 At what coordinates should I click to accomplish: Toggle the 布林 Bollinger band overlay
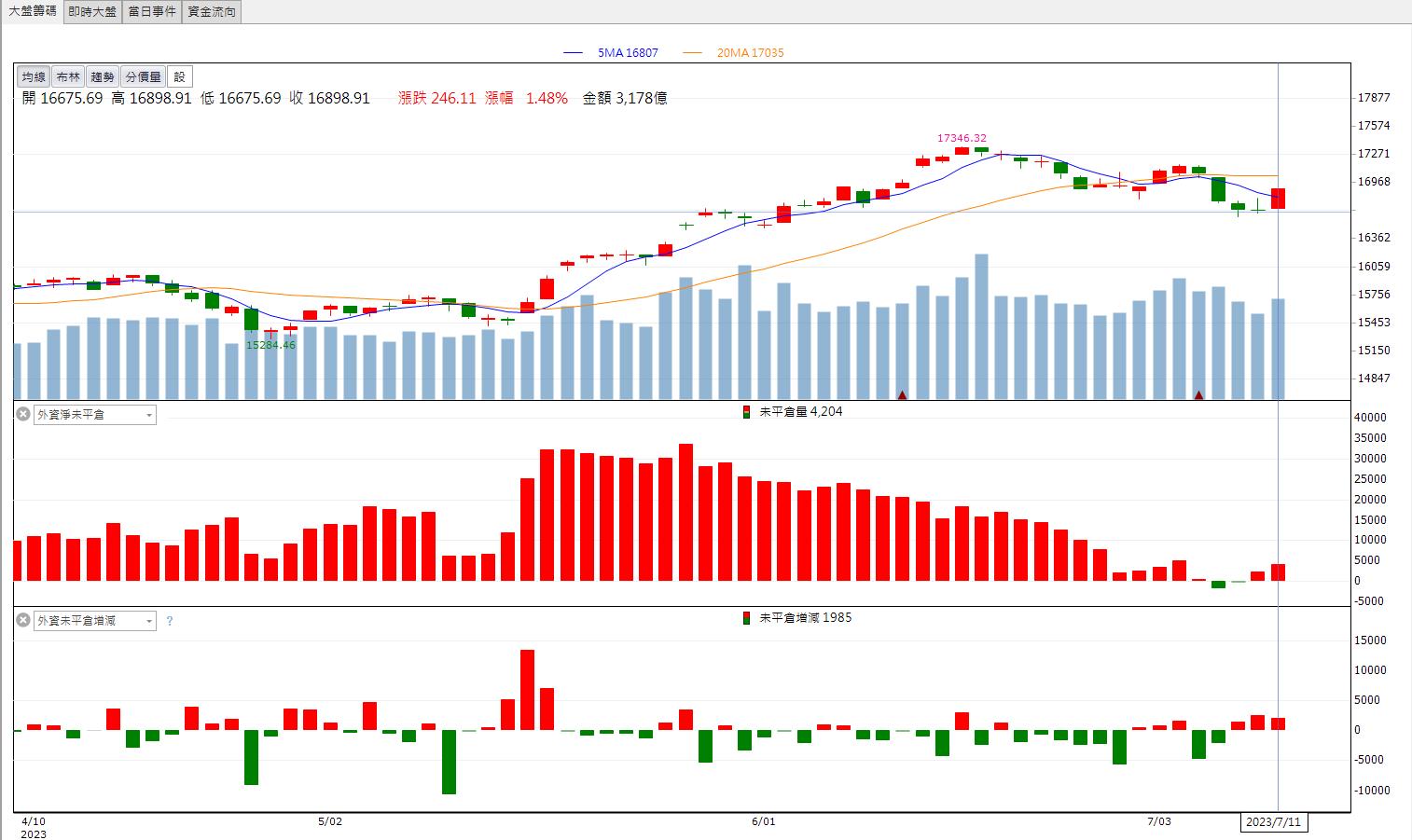(68, 77)
